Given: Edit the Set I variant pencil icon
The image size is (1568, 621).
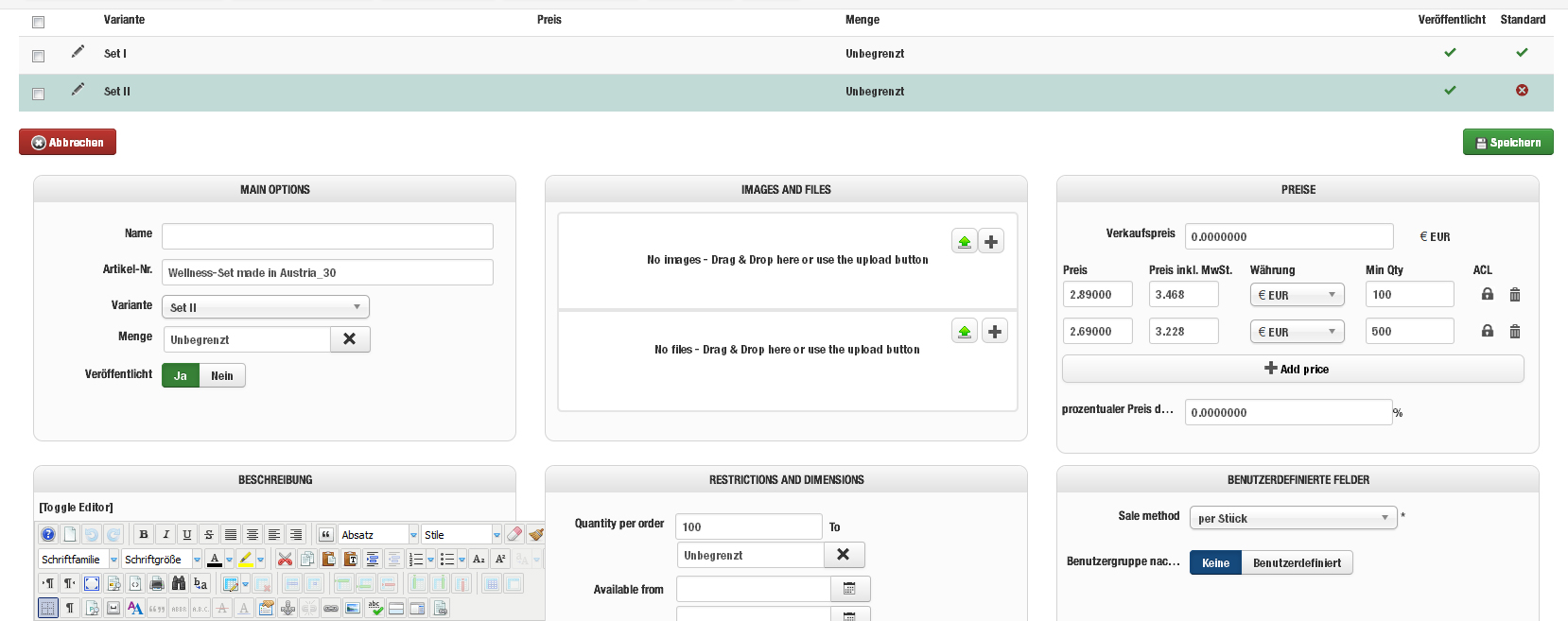Looking at the screenshot, I should pos(78,51).
